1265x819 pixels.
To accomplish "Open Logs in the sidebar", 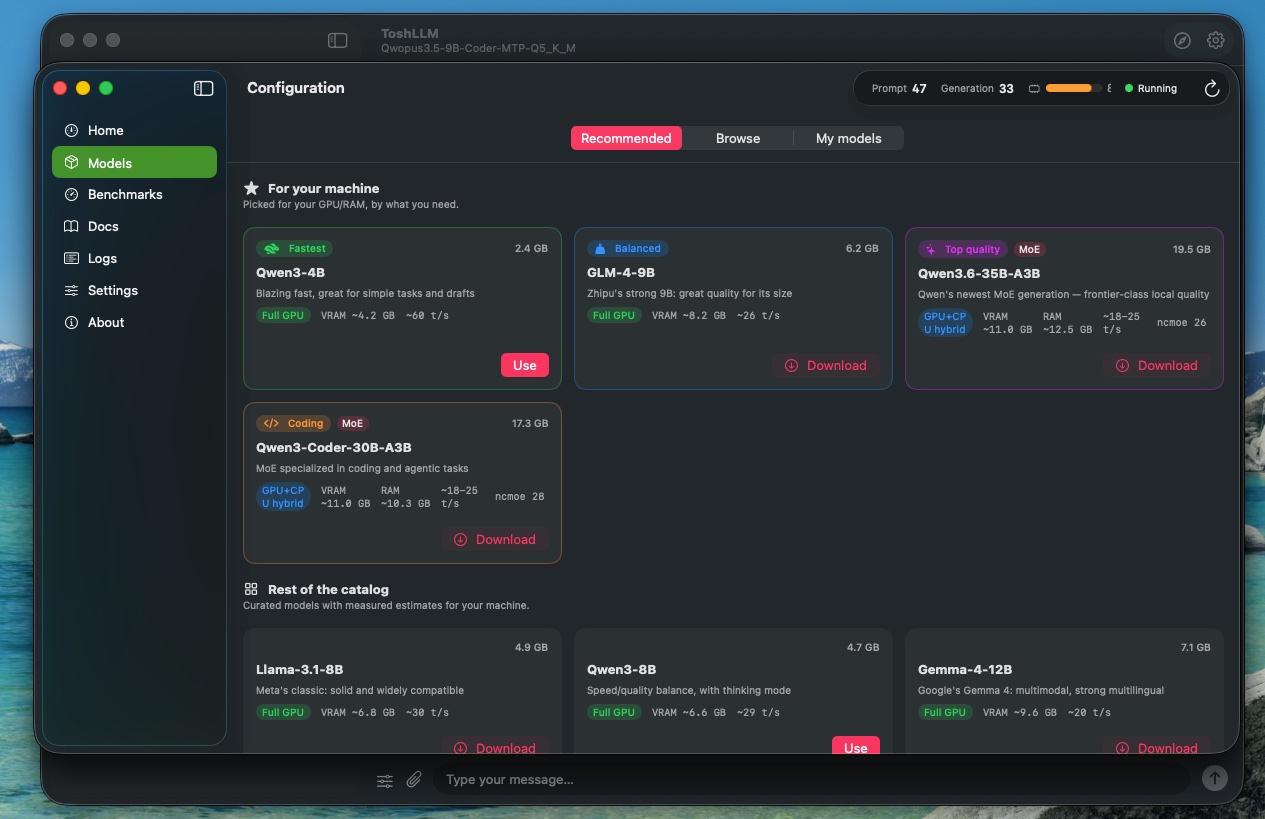I will click(x=134, y=258).
